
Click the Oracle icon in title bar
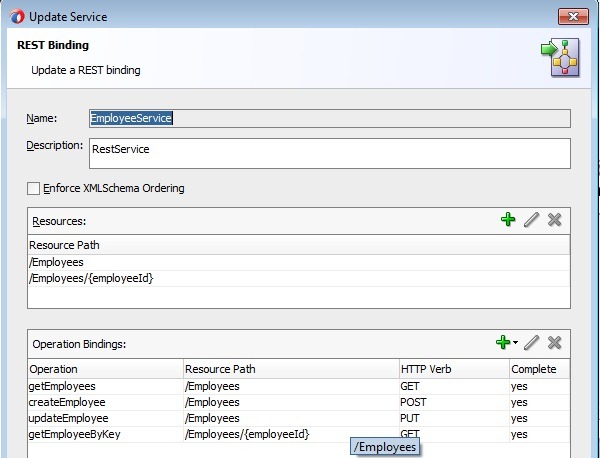click(x=18, y=17)
